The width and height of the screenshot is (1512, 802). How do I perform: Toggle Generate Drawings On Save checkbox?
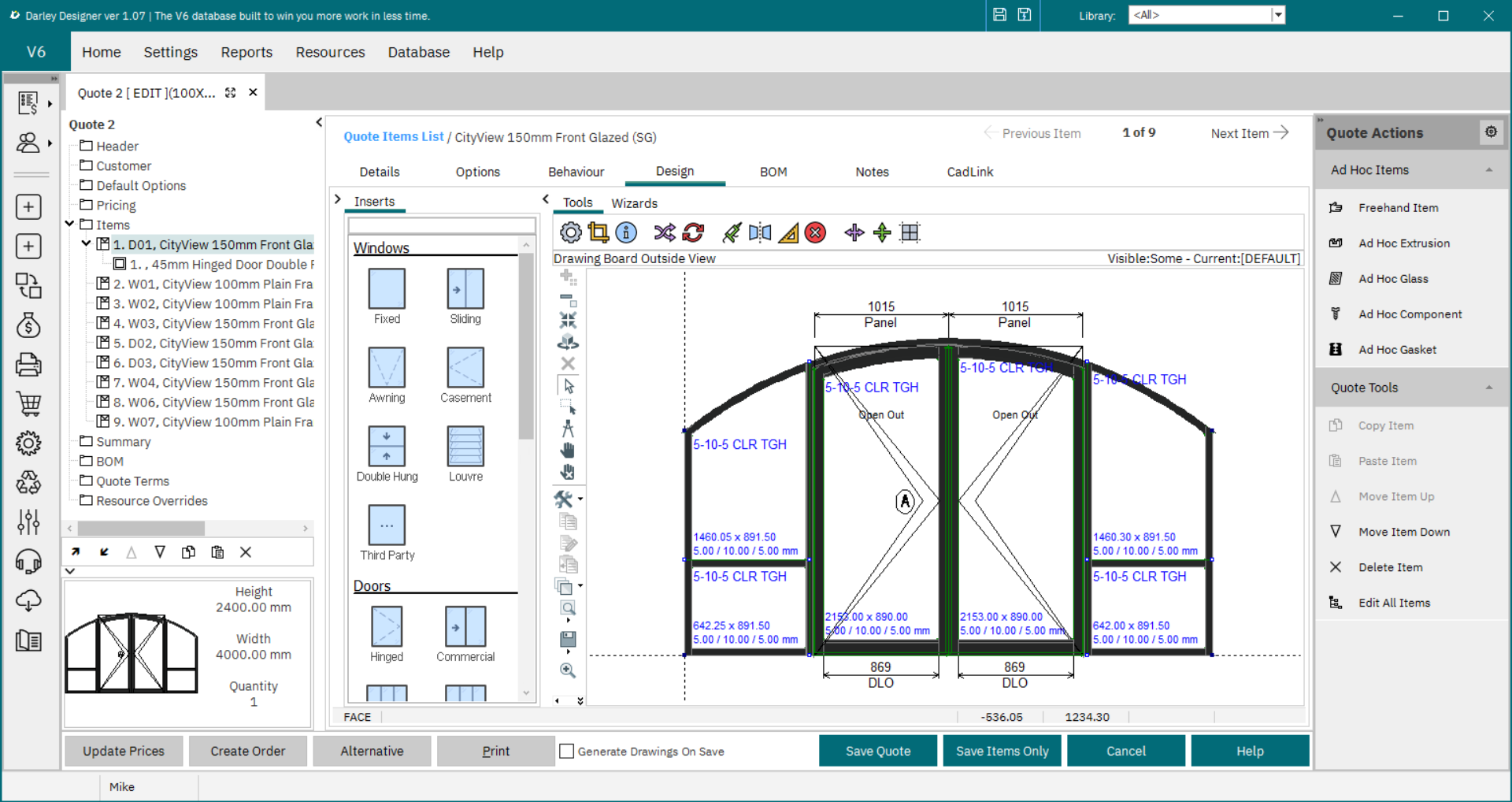coord(566,751)
